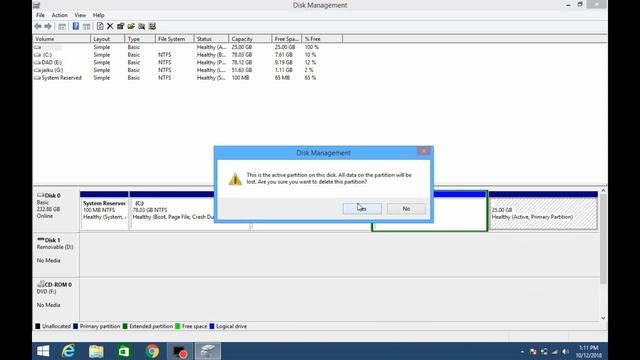Open the Windows Store taskbar icon

pyautogui.click(x=124, y=351)
